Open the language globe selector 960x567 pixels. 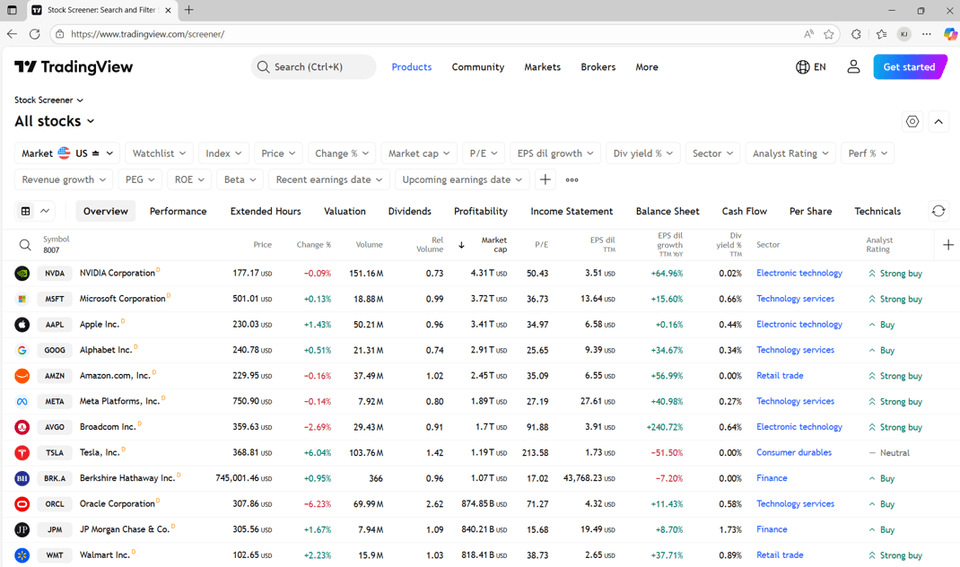tap(811, 67)
